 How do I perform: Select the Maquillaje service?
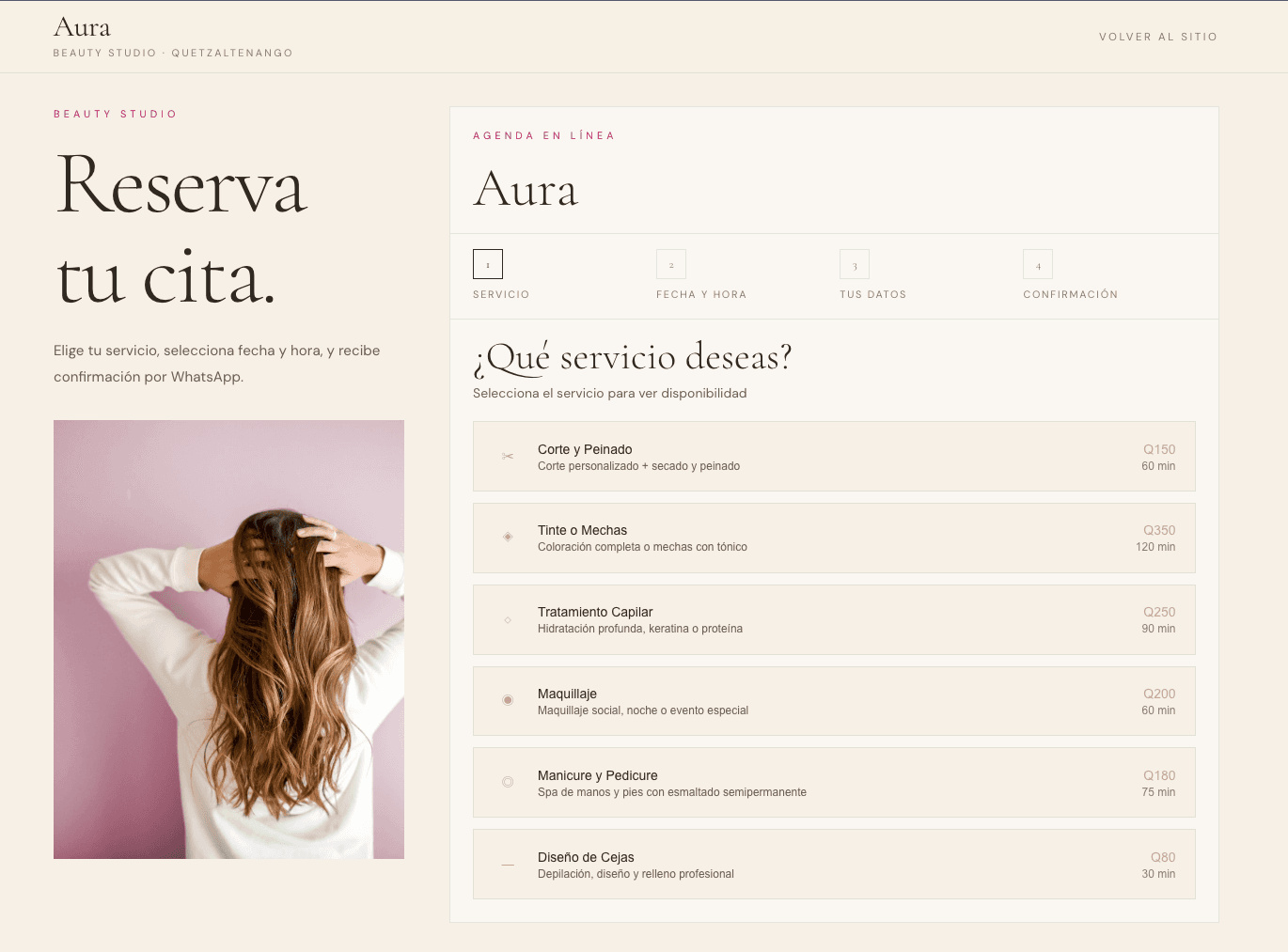(x=834, y=701)
